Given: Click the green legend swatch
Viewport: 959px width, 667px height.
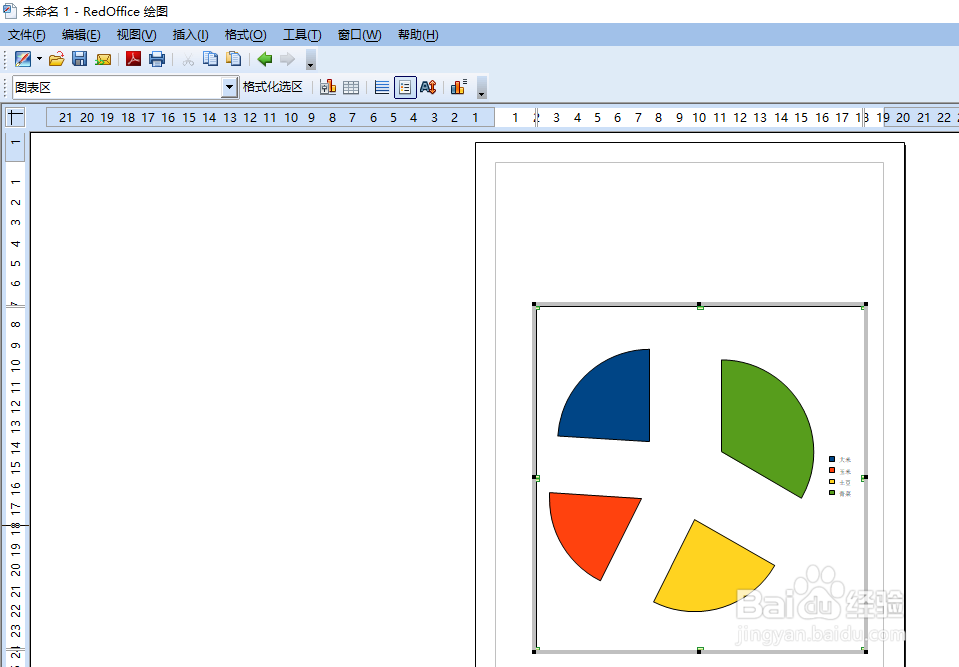Looking at the screenshot, I should (832, 492).
